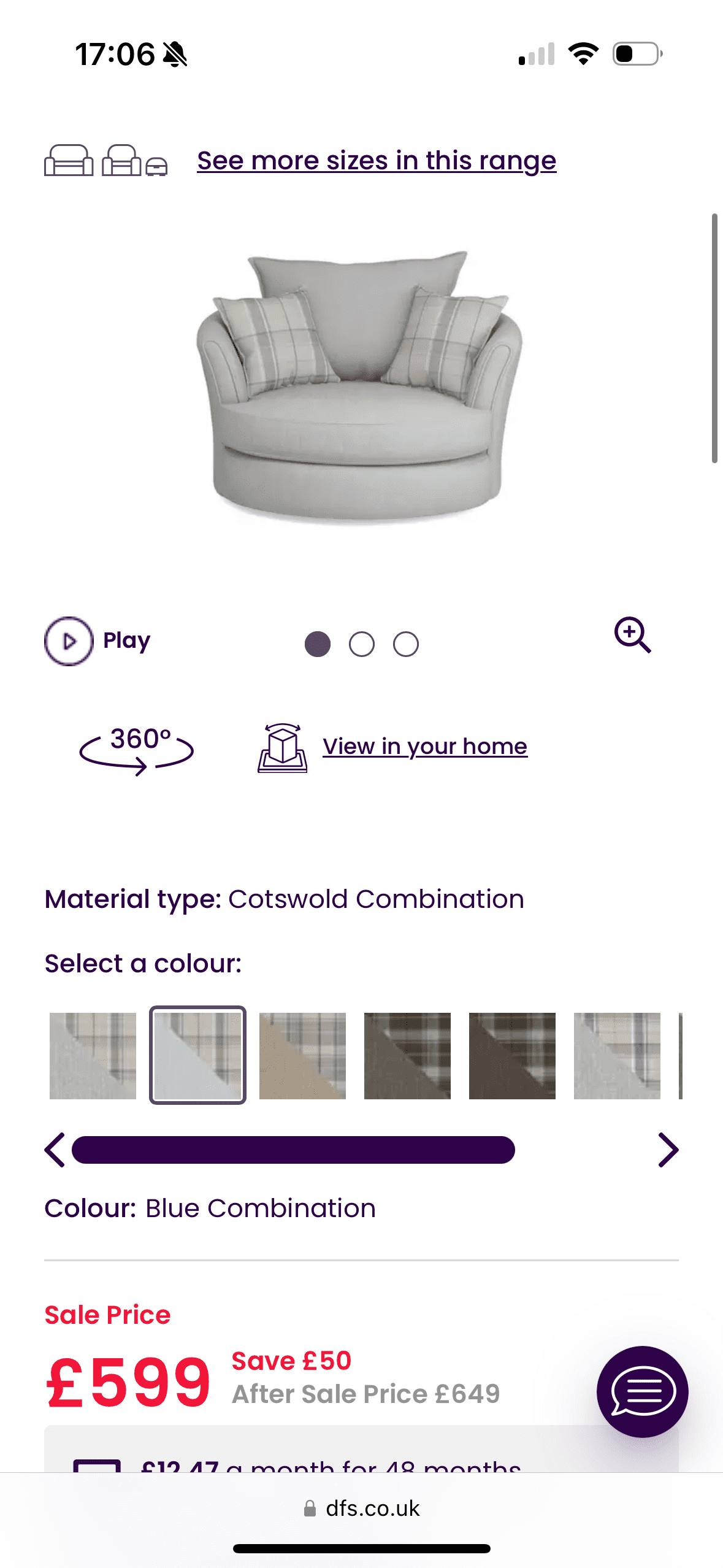Tap the Play video circle icon
Viewport: 723px width, 1568px height.
69,641
